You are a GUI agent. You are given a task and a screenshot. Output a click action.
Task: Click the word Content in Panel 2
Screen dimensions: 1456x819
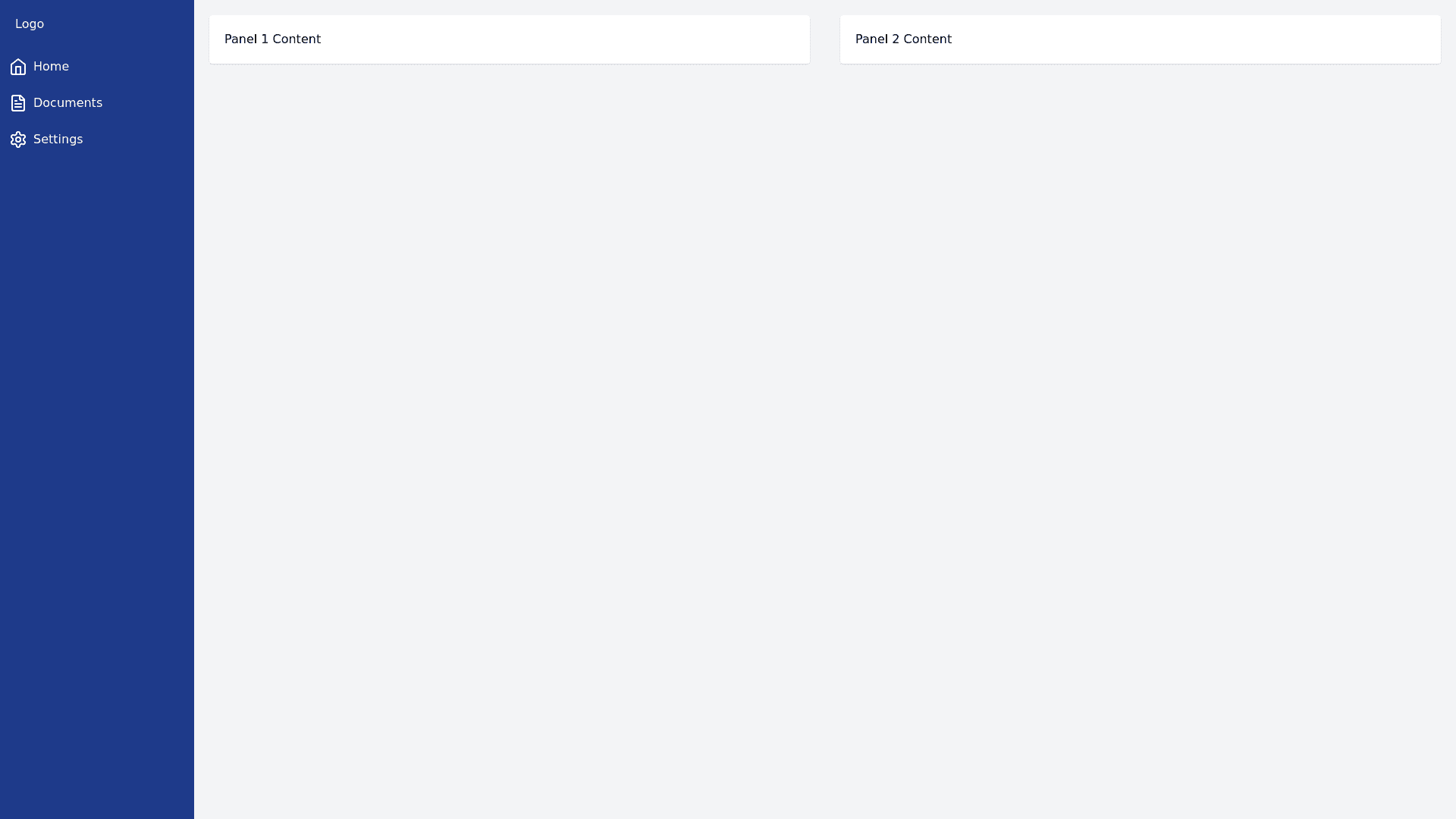click(927, 39)
